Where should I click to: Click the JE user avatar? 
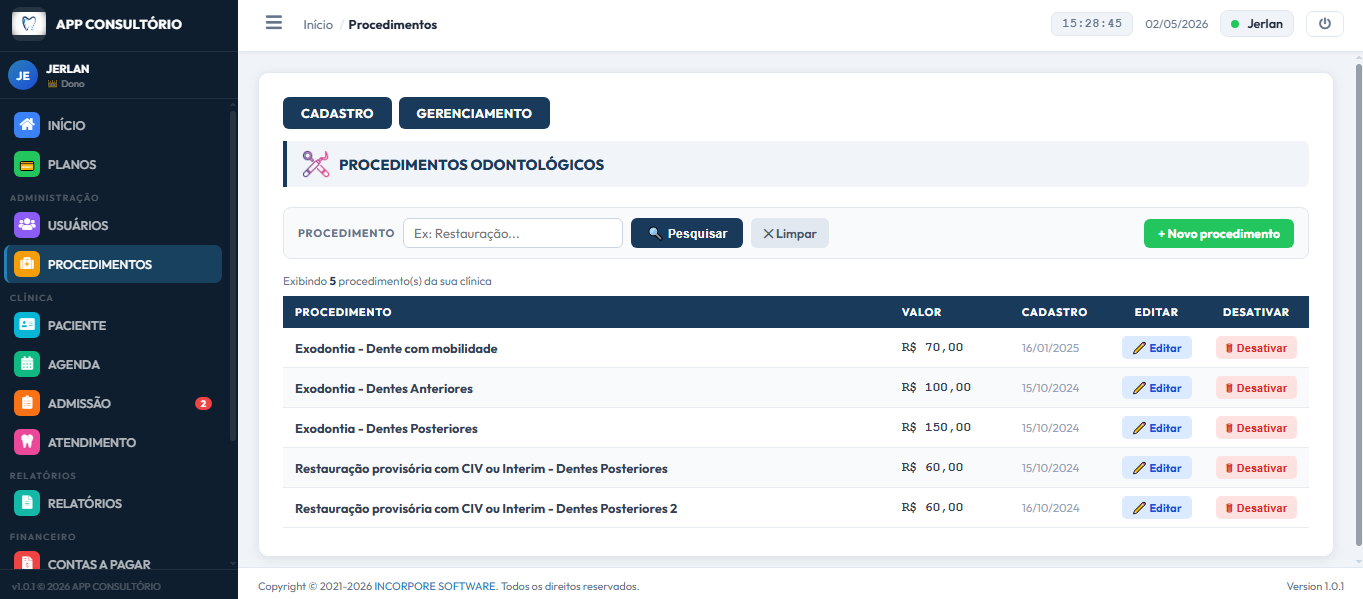pos(23,75)
